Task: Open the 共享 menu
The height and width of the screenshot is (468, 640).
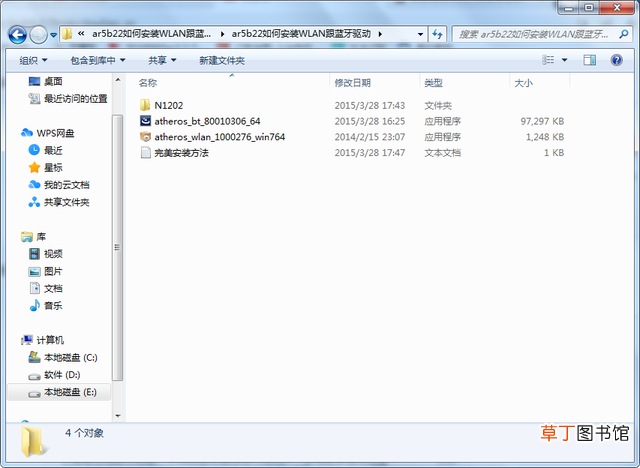Action: (162, 60)
